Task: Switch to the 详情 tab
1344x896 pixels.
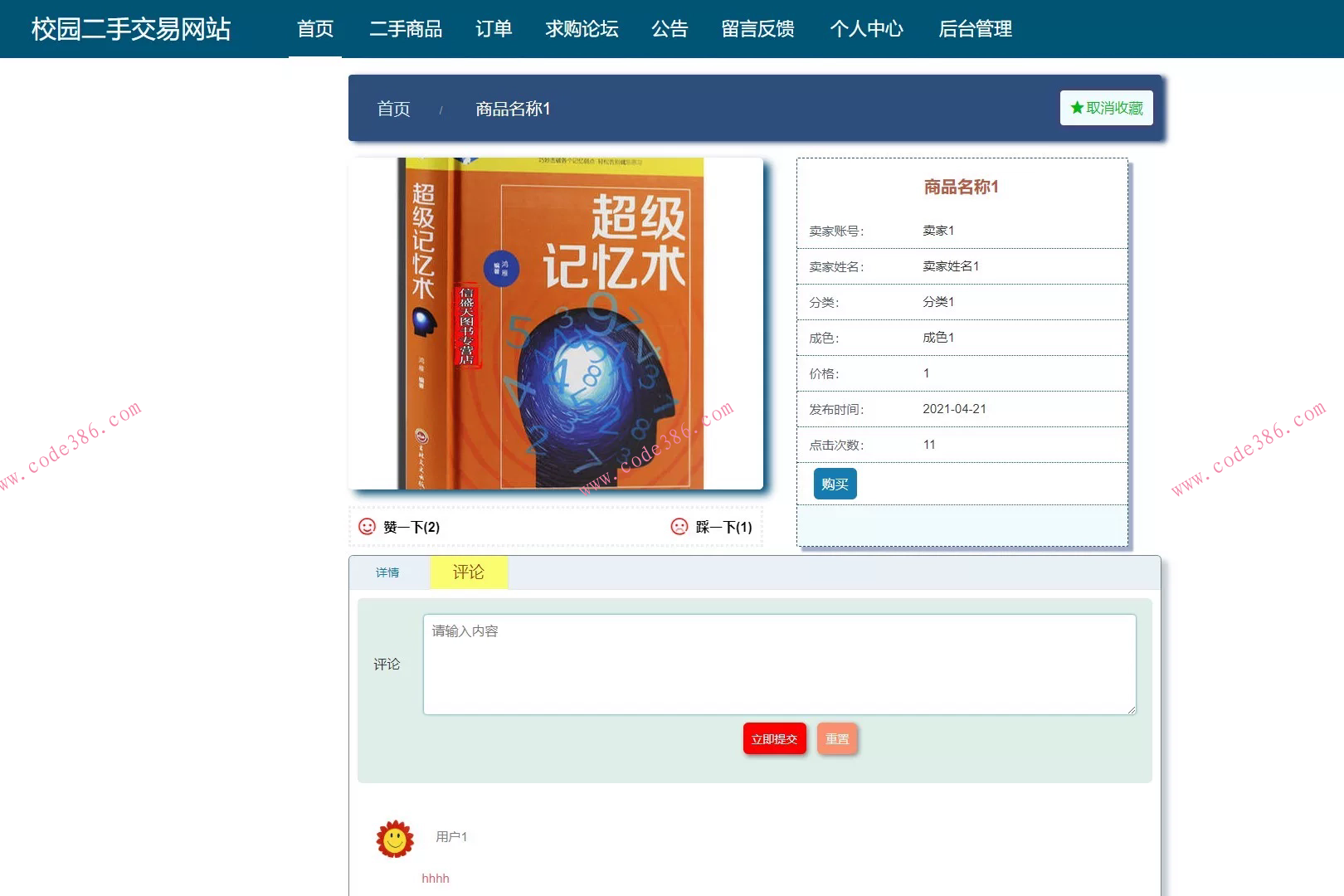Action: point(387,572)
